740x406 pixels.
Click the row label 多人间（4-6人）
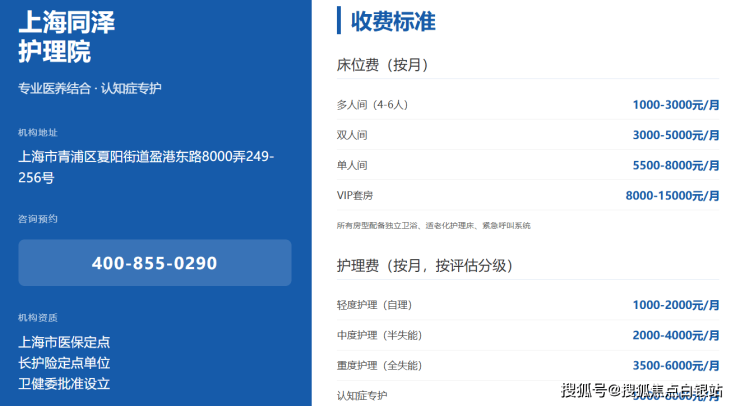click(372, 105)
